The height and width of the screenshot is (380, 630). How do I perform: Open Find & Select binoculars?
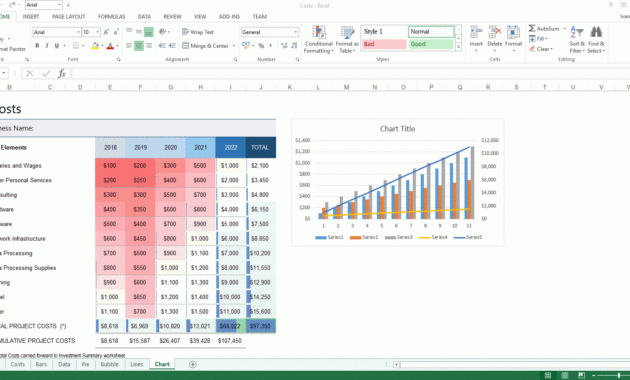(596, 39)
